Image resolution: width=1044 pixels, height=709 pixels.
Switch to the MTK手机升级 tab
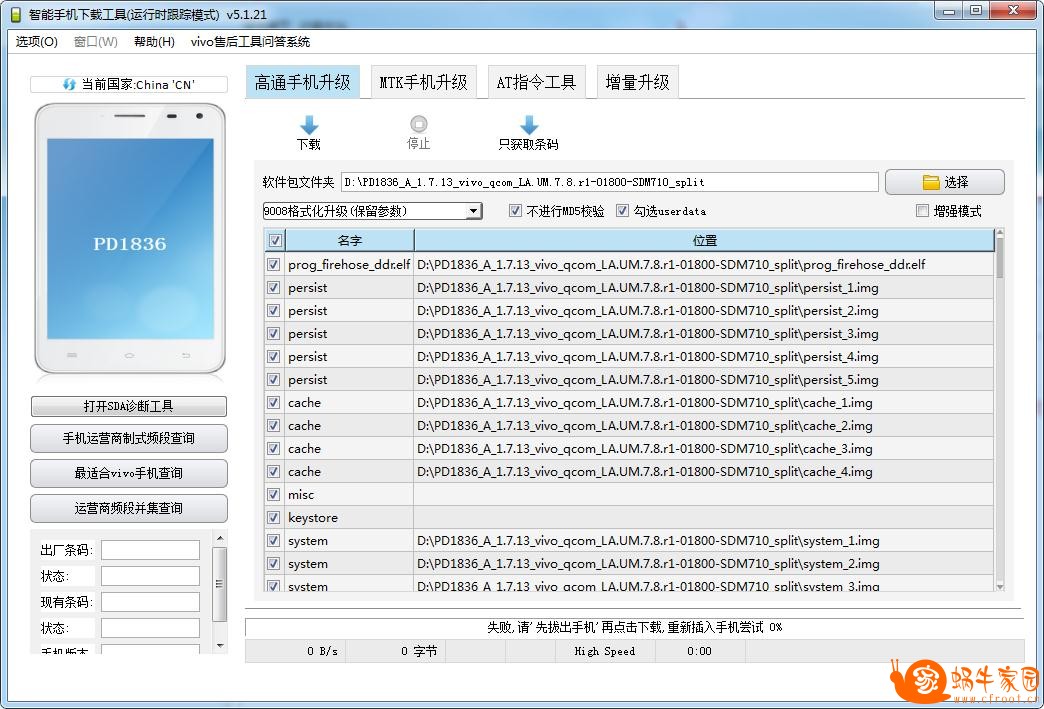pyautogui.click(x=423, y=82)
